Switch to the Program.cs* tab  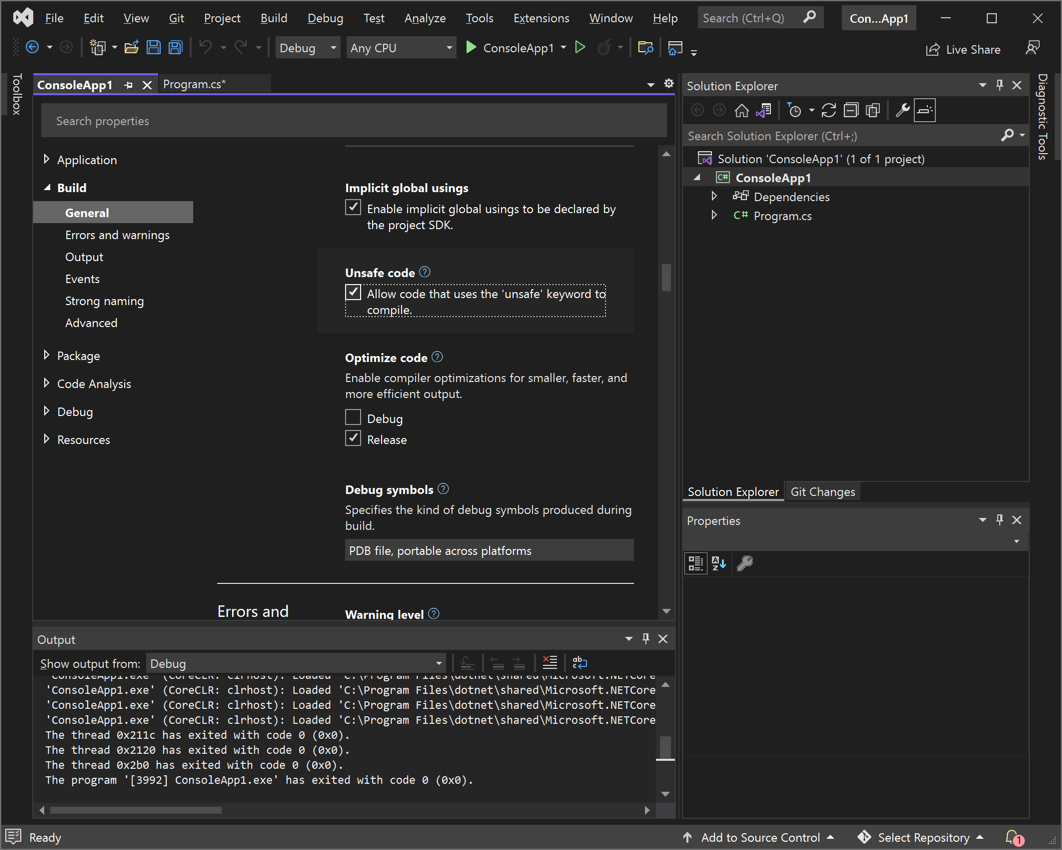coord(194,84)
